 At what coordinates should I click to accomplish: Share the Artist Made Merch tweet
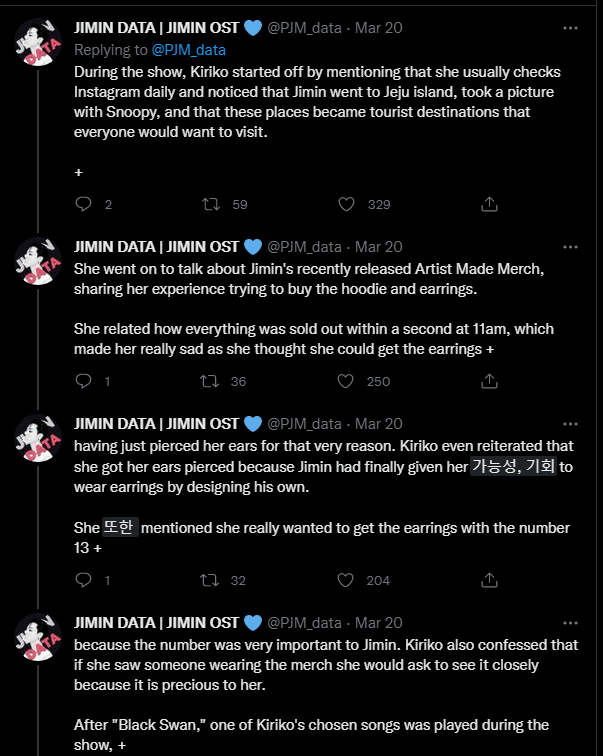[x=489, y=381]
